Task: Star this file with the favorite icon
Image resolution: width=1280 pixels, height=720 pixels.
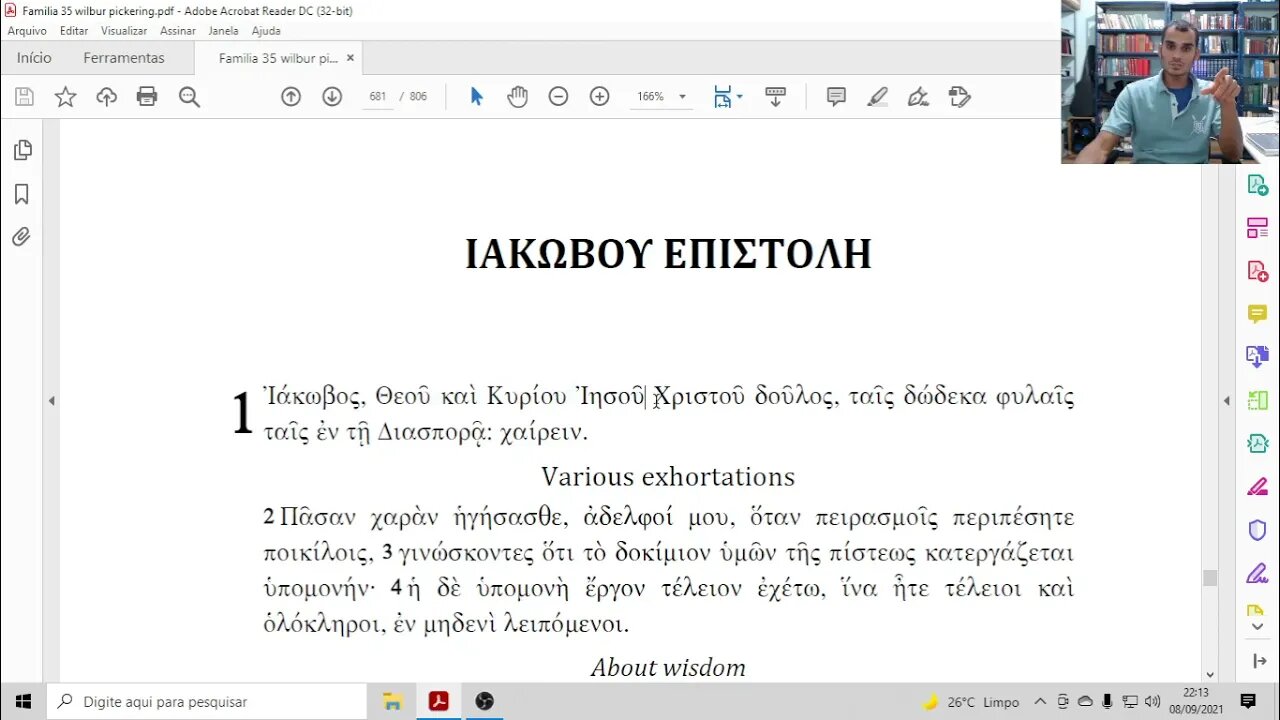Action: (66, 97)
